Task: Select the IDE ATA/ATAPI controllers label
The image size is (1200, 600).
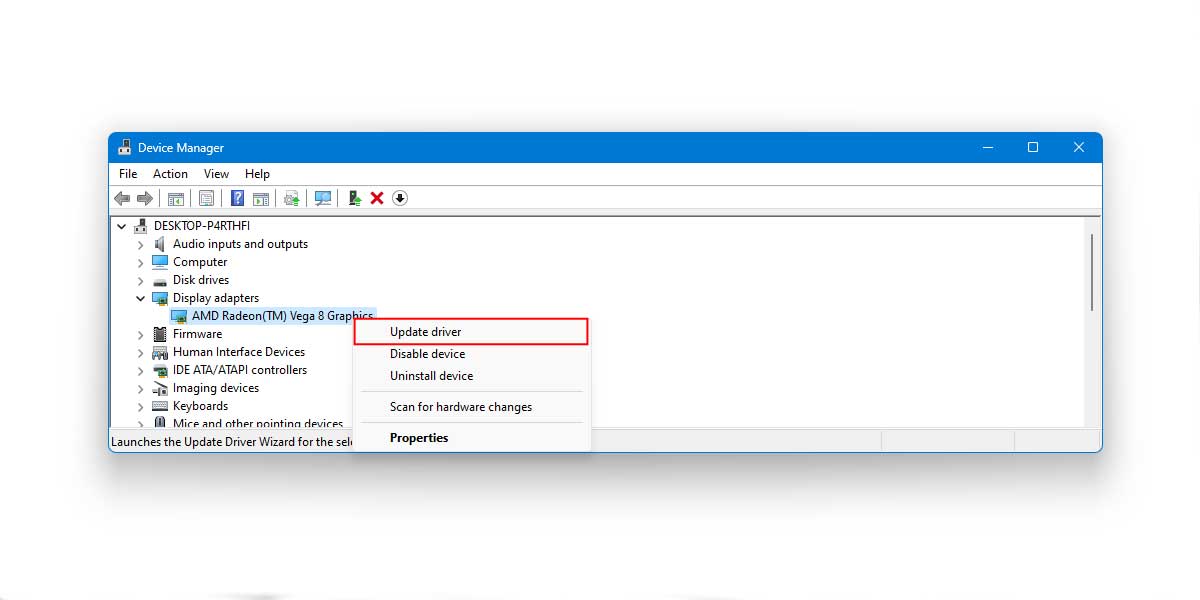Action: [240, 370]
